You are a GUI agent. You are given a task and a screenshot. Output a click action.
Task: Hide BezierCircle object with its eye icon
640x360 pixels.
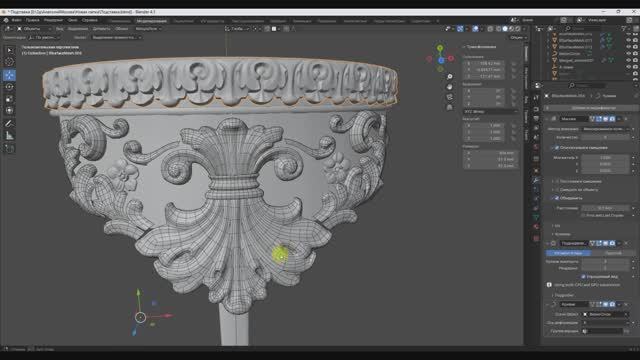629,53
